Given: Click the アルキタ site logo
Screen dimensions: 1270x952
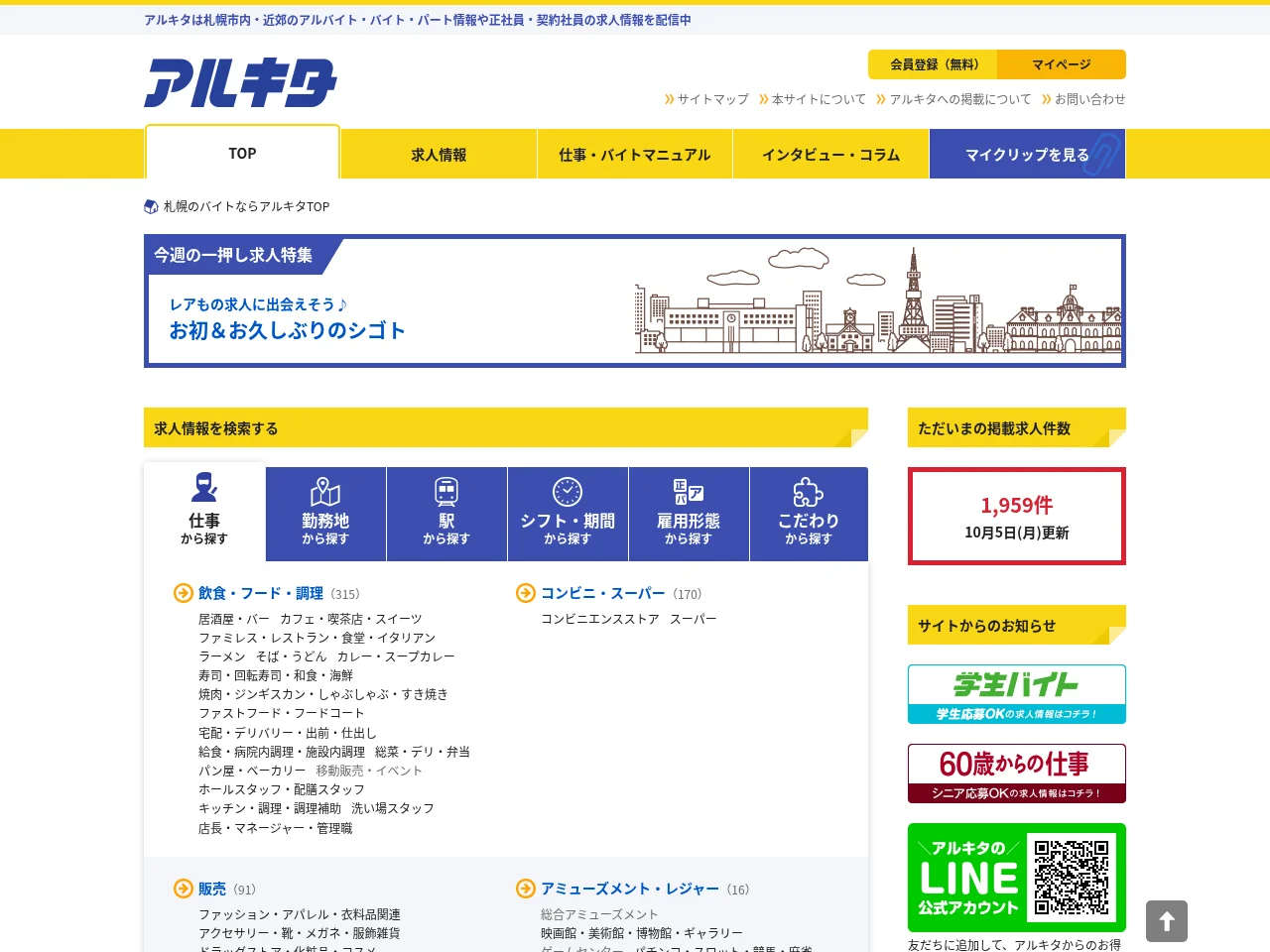Looking at the screenshot, I should coord(240,82).
